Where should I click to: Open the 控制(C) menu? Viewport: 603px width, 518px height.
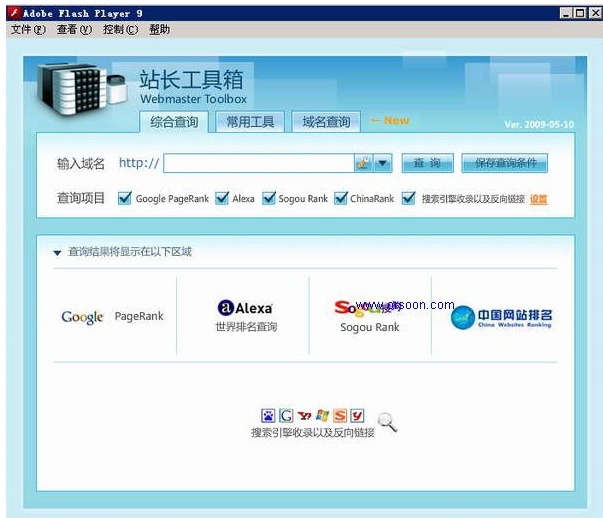click(x=120, y=29)
